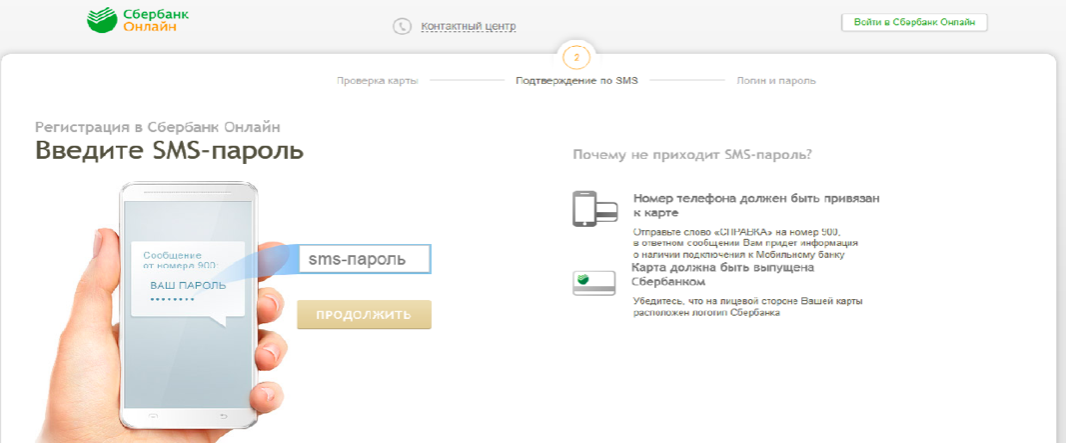Screen dimensions: 1066x445
Task: Click Войти в Сбербанк Онлайн button
Action: click(x=914, y=22)
